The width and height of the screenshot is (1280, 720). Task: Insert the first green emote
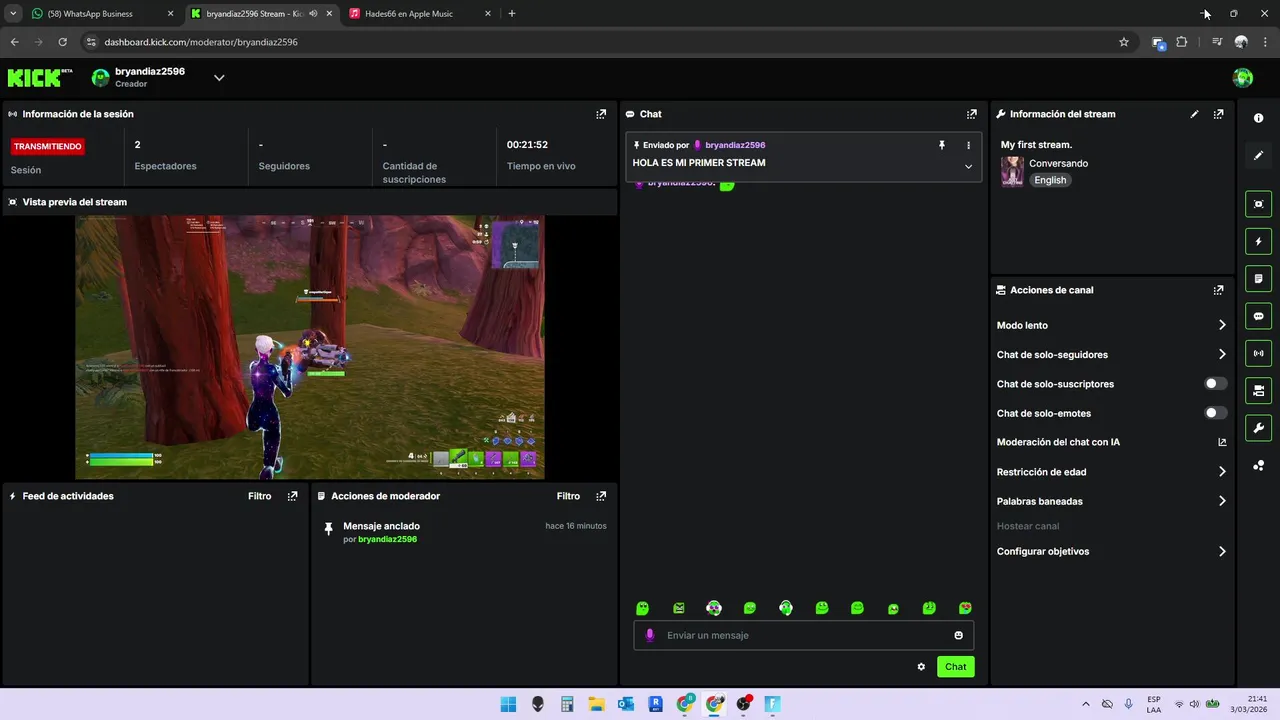(x=642, y=608)
